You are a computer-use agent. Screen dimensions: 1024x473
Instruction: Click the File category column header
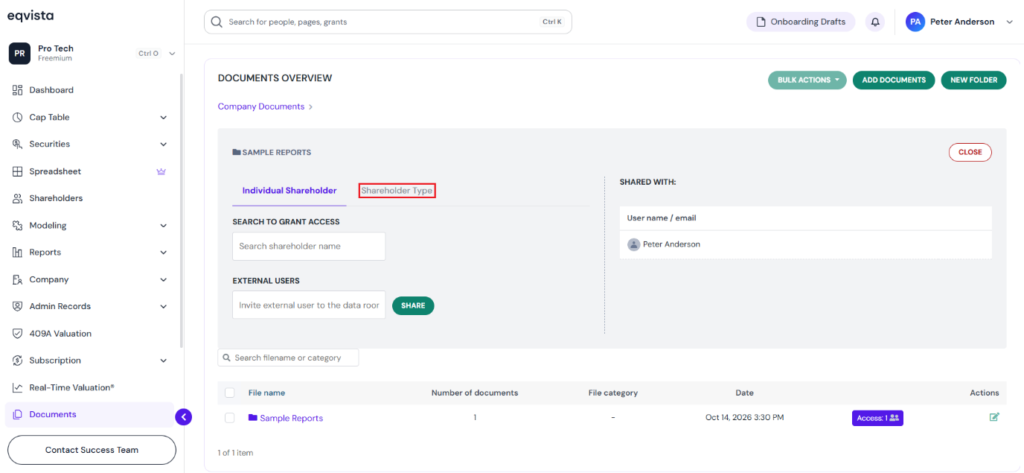point(613,393)
